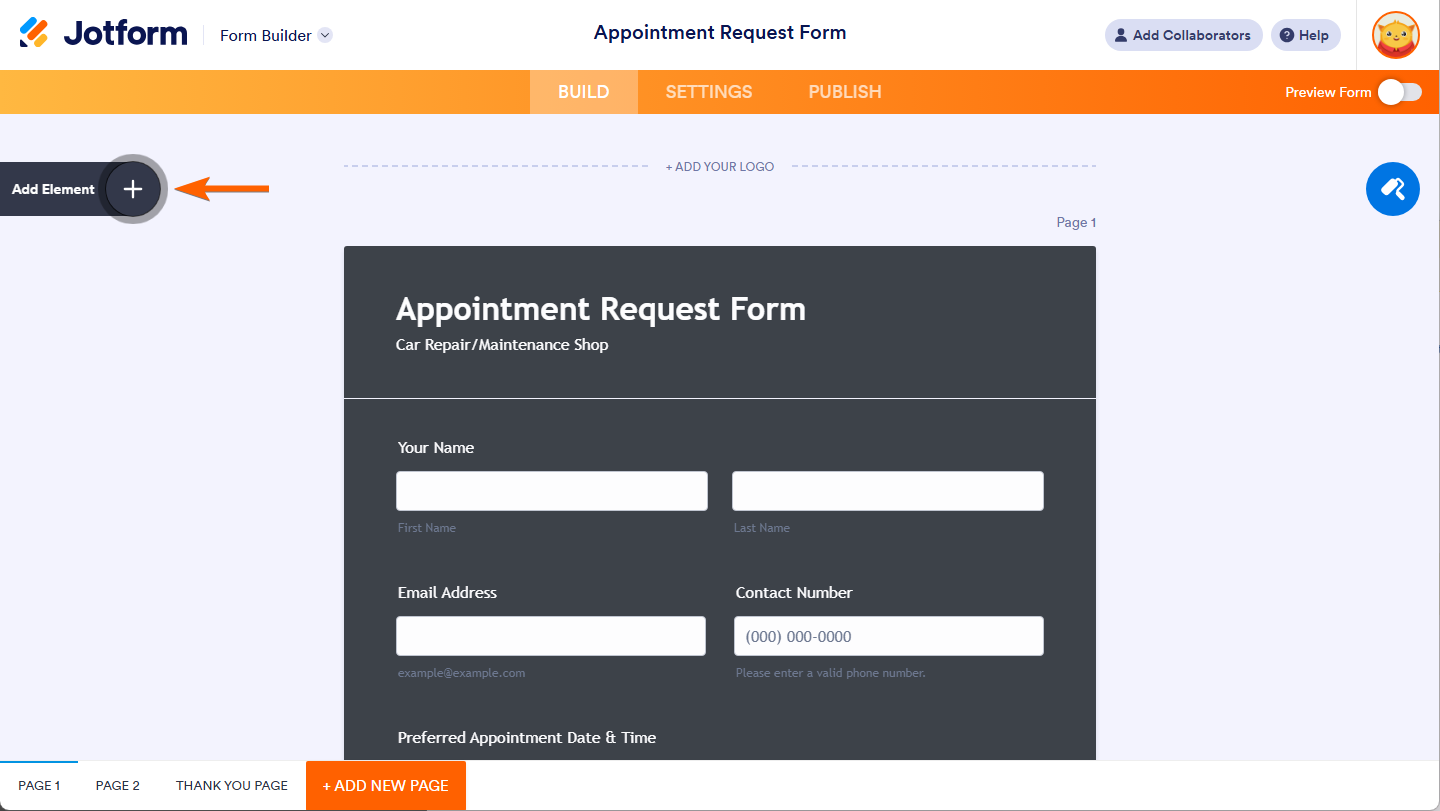Click the First Name input field
The width and height of the screenshot is (1440, 811).
(552, 491)
